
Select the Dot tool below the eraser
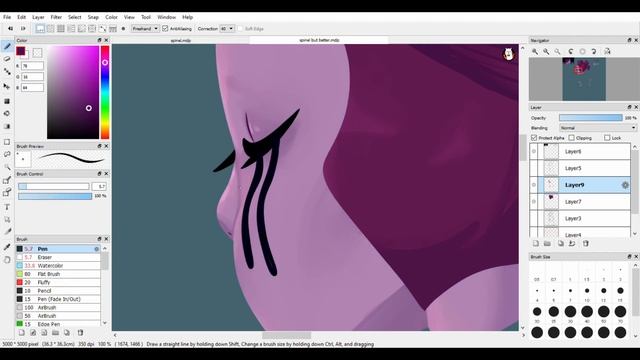pyautogui.click(x=7, y=72)
